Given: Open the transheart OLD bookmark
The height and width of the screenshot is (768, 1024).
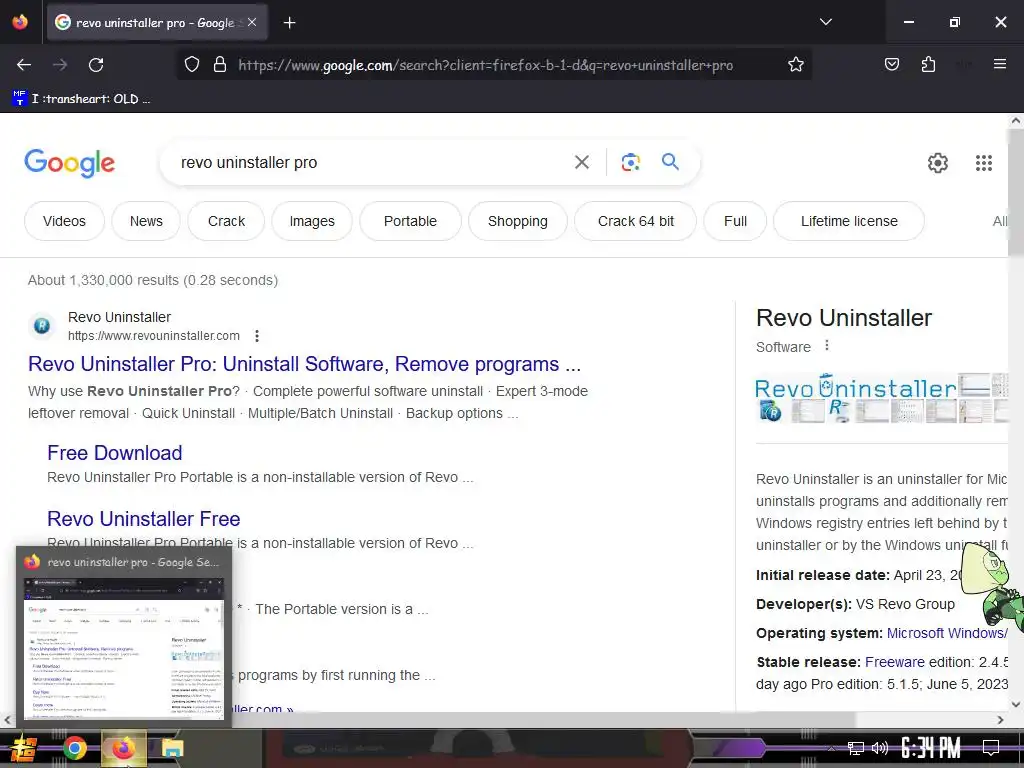Looking at the screenshot, I should (82, 99).
